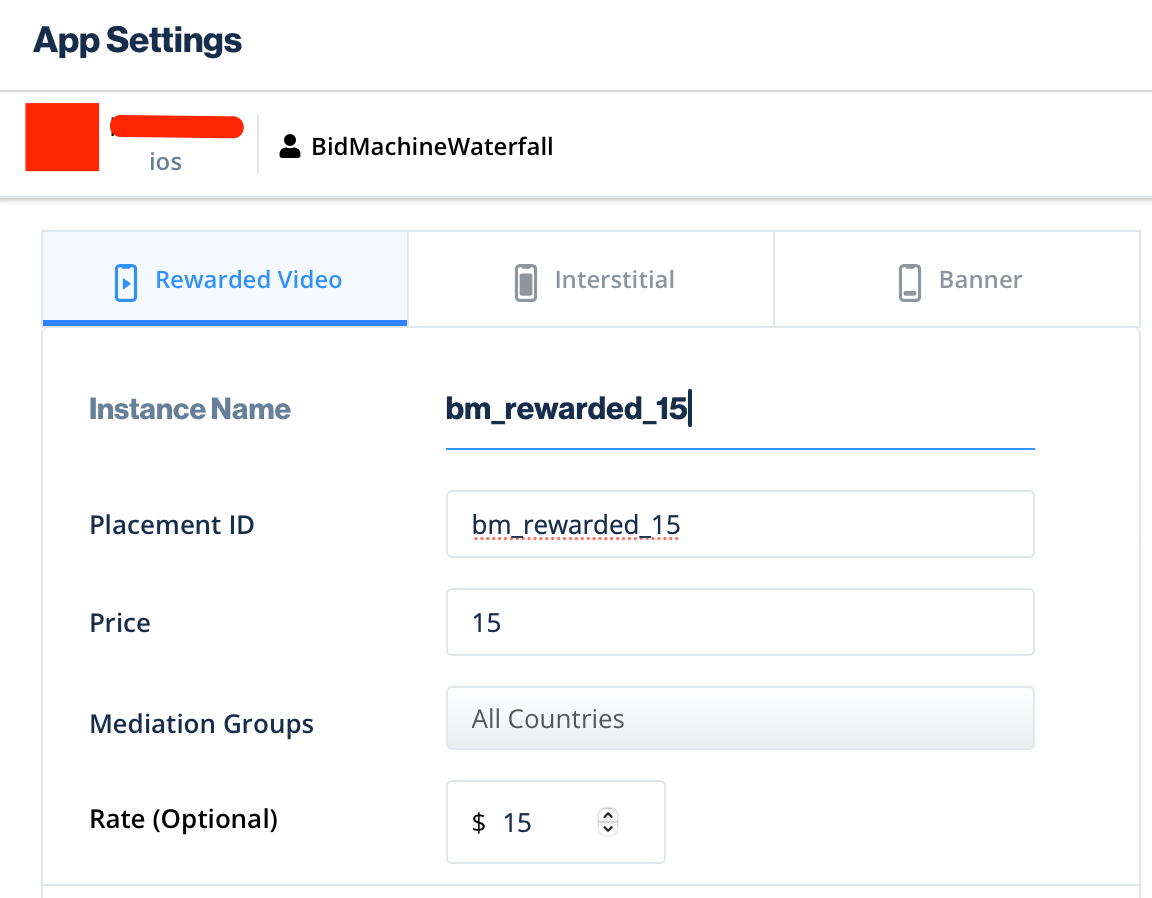
Task: Click the ios platform label
Action: tap(165, 161)
